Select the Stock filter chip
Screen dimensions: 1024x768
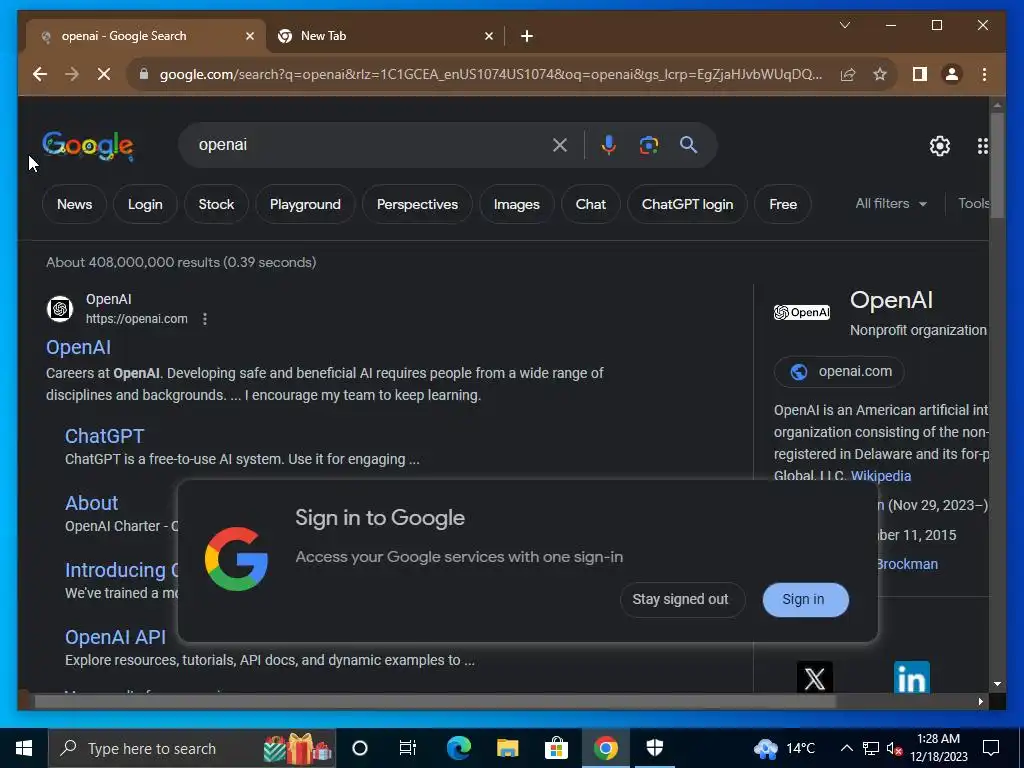click(216, 204)
